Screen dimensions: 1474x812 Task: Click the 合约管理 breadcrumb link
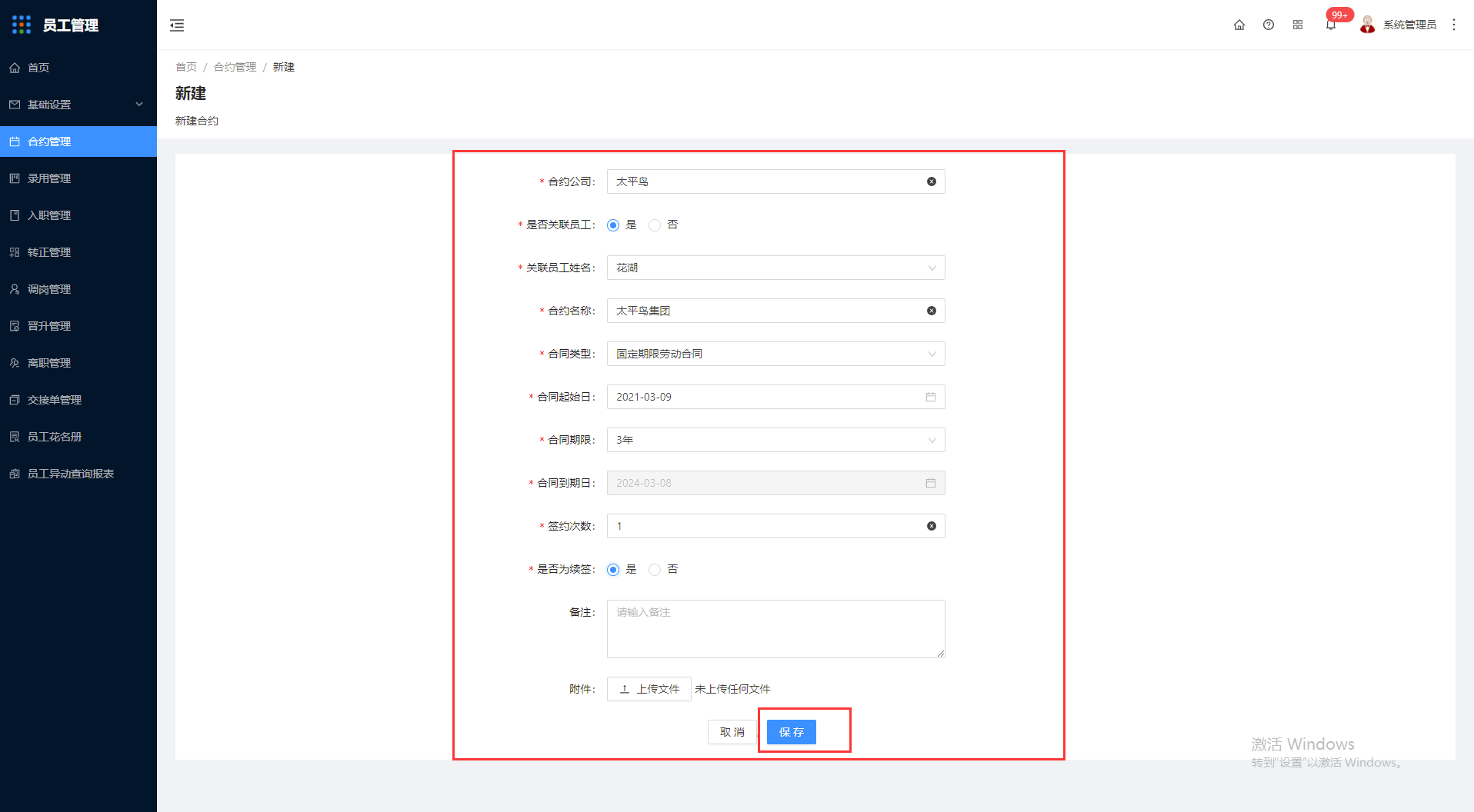tap(235, 67)
